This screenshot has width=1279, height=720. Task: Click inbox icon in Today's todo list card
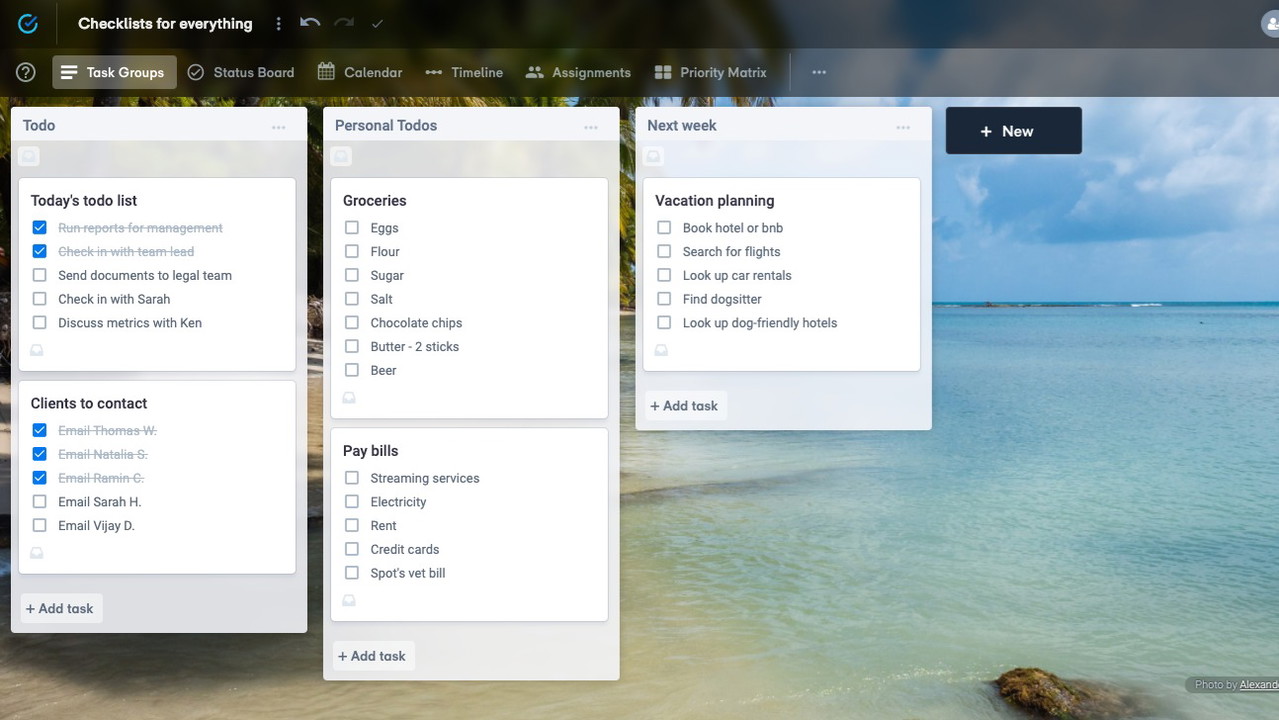pos(37,350)
